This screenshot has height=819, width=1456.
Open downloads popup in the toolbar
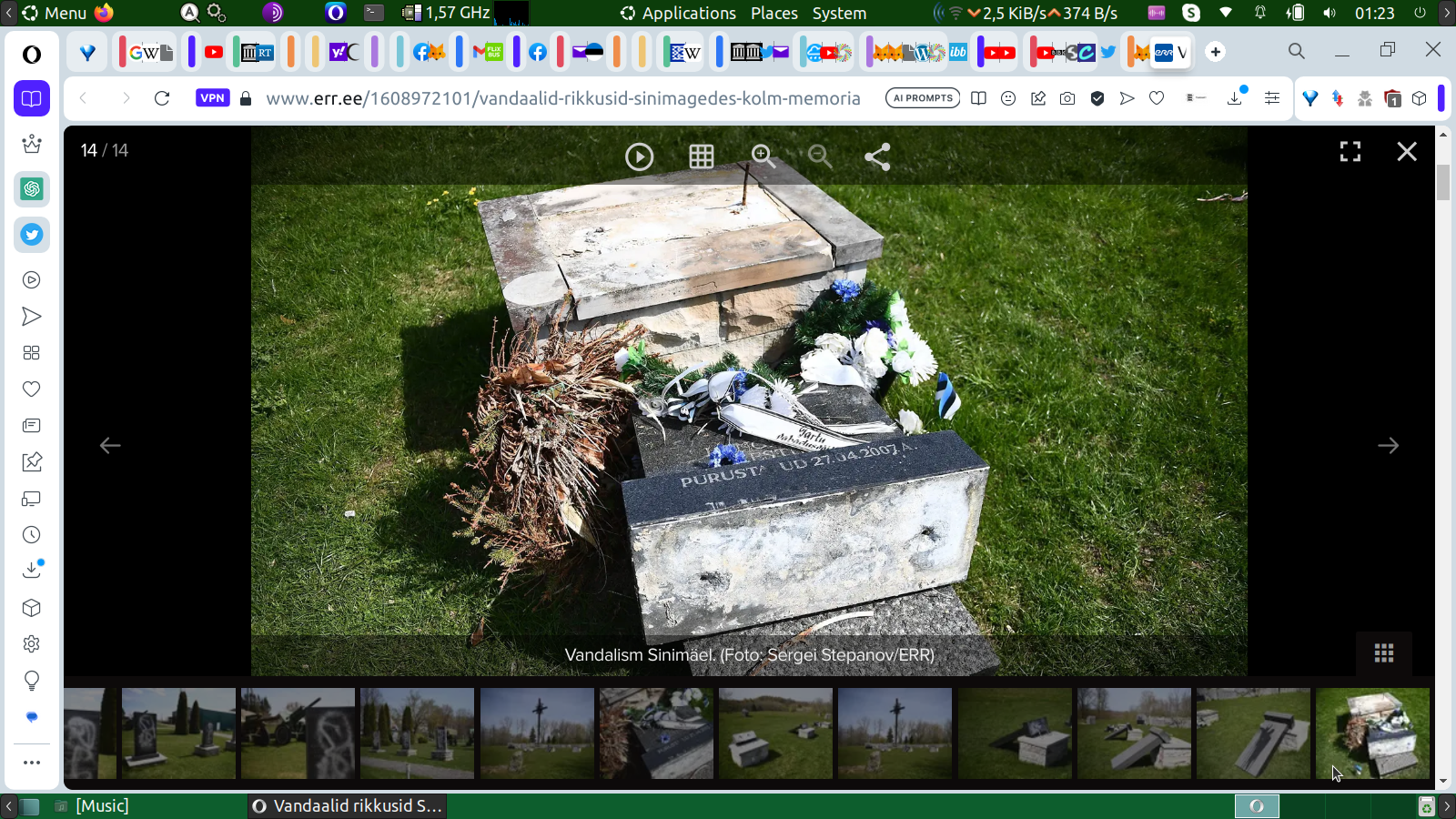(1235, 98)
